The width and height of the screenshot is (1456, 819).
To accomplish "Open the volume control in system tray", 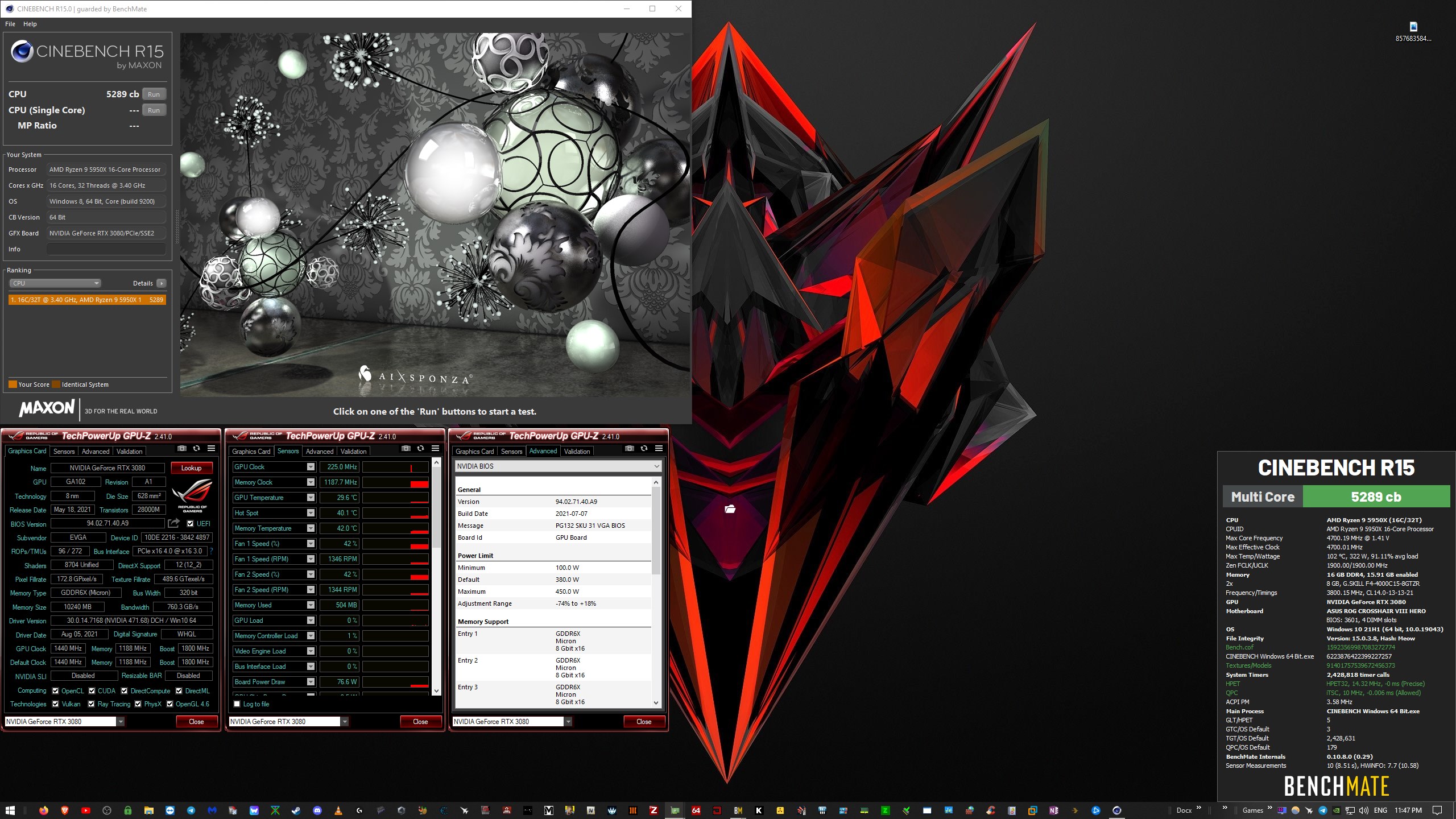I will click(x=1363, y=810).
